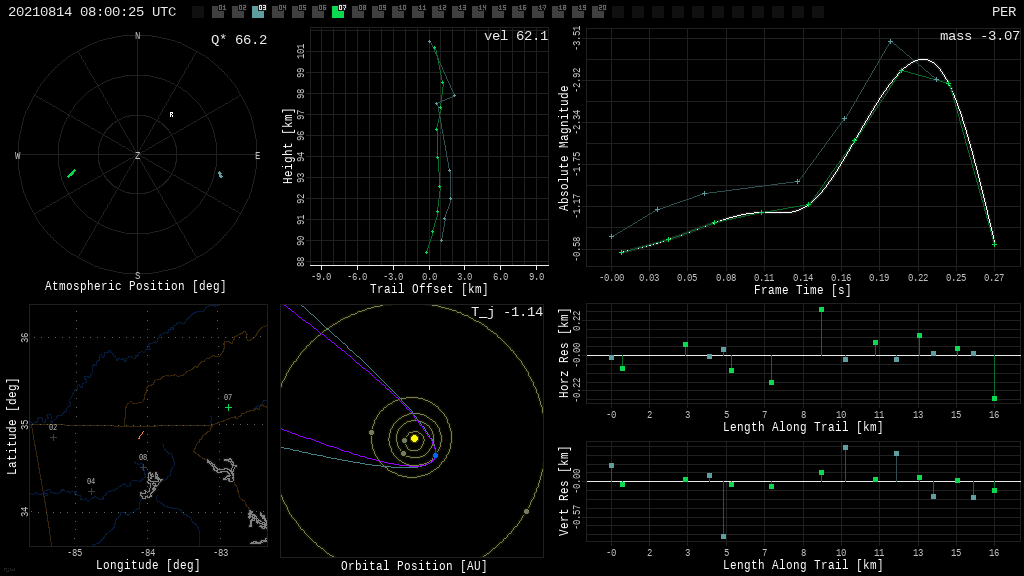Click the timestamp 20210814 08:00:25 UTC
The width and height of the screenshot is (1024, 576).
(92, 12)
